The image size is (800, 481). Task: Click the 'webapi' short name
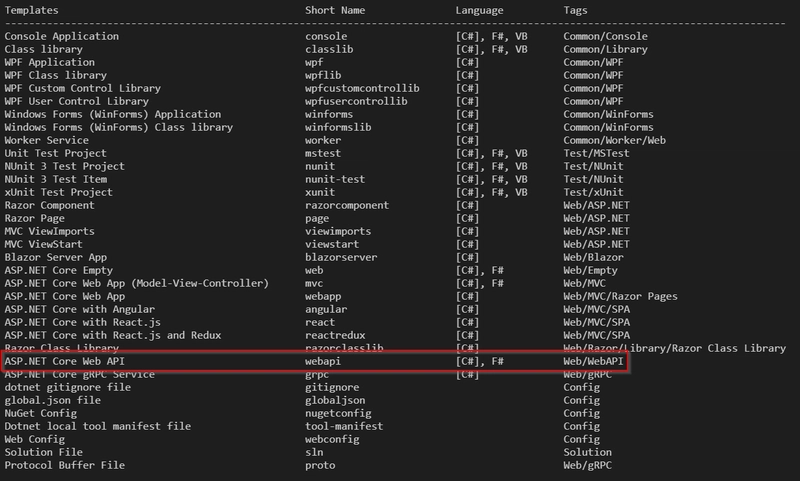click(323, 361)
